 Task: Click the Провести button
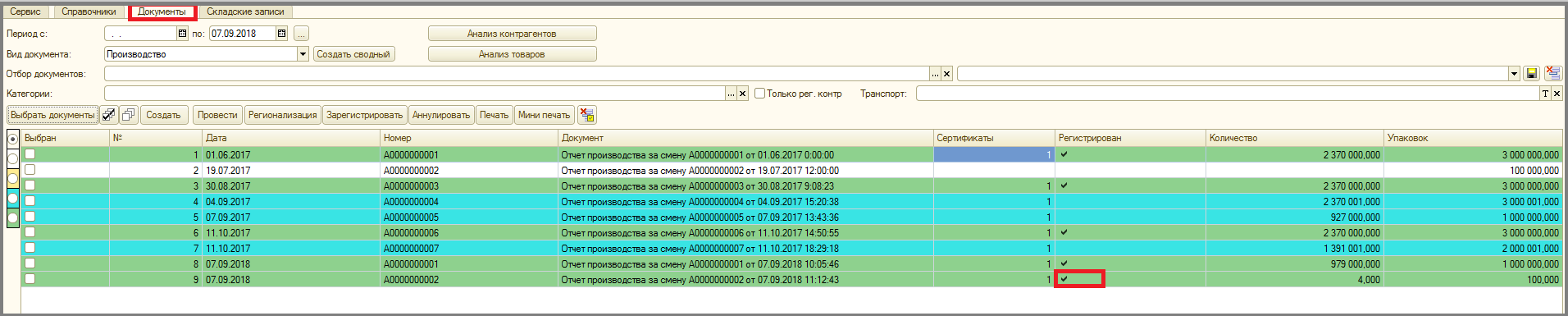pyautogui.click(x=217, y=115)
